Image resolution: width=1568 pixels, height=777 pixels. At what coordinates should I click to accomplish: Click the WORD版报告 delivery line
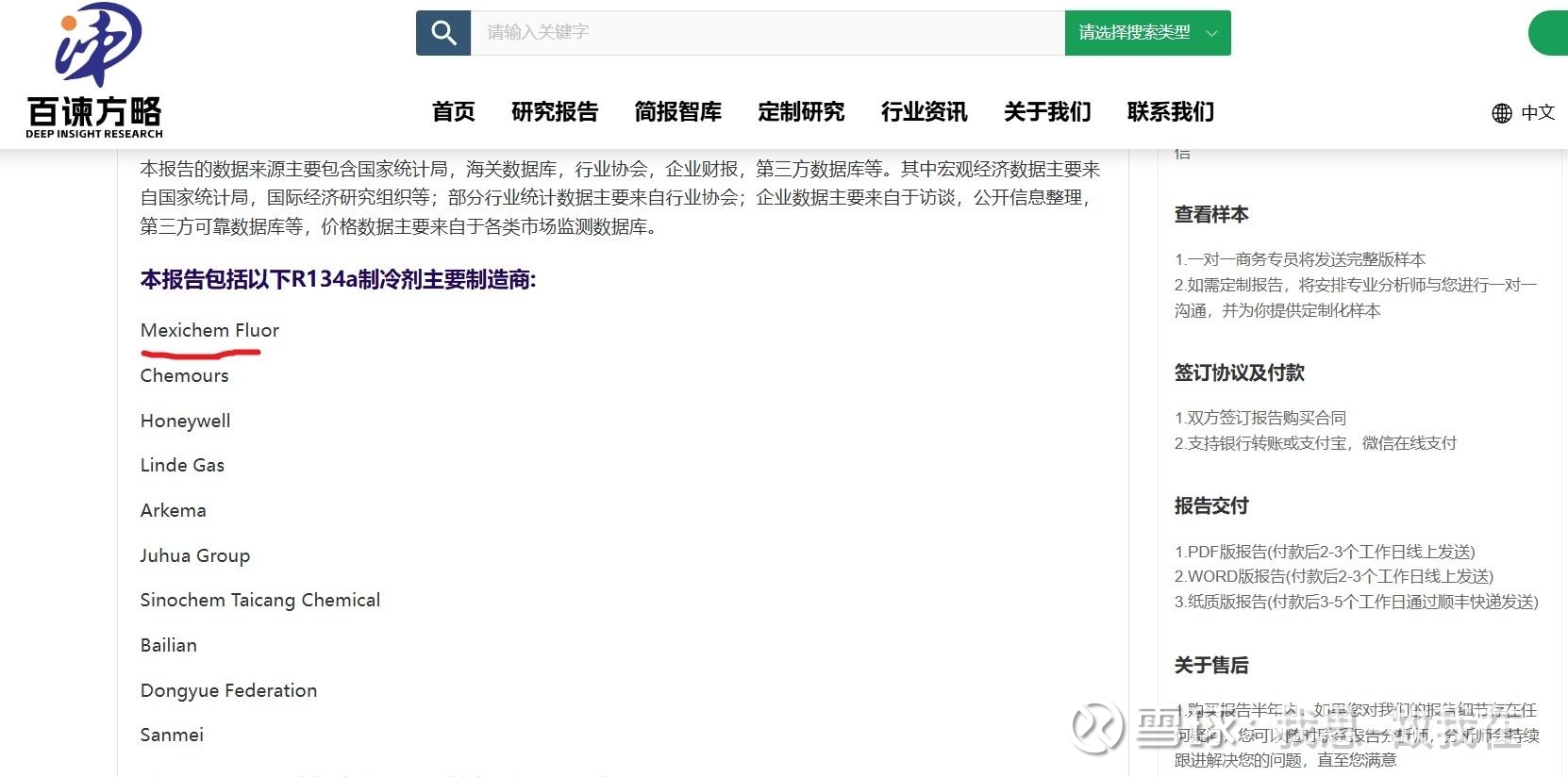click(1334, 576)
